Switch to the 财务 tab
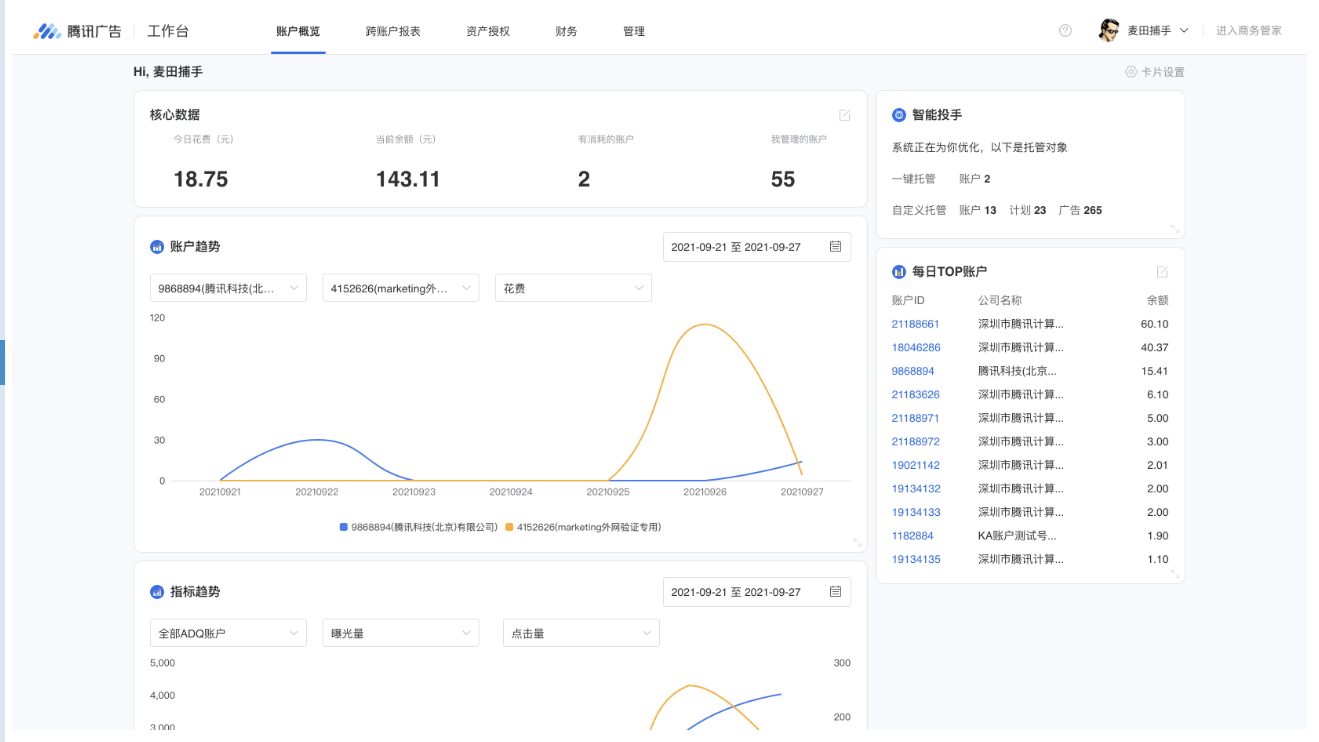 point(566,31)
